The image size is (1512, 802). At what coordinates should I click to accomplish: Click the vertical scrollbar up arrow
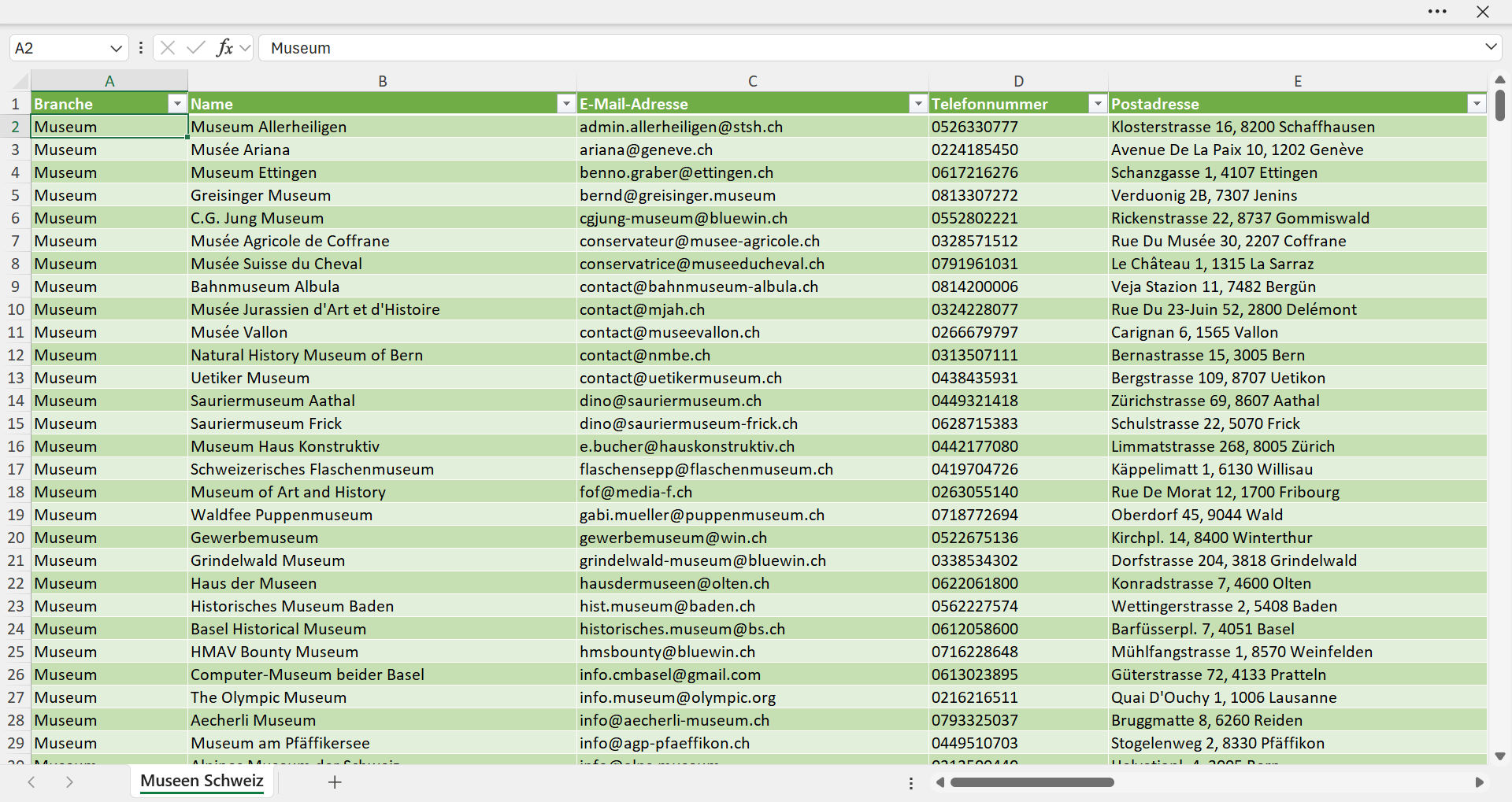(x=1500, y=79)
